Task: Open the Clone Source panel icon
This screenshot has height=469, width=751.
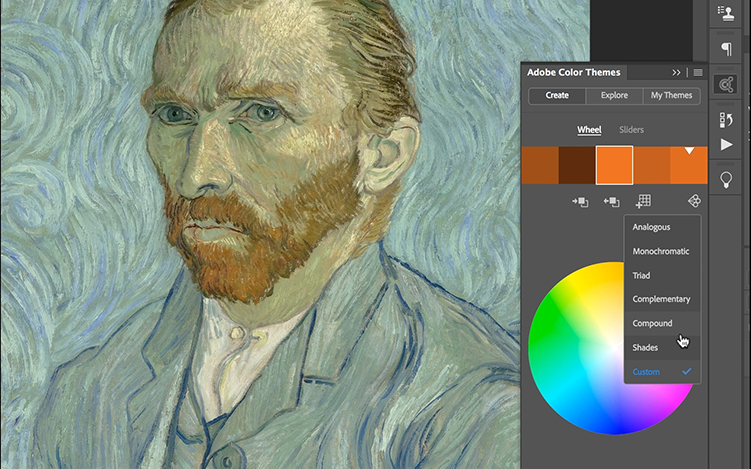Action: pos(727,12)
